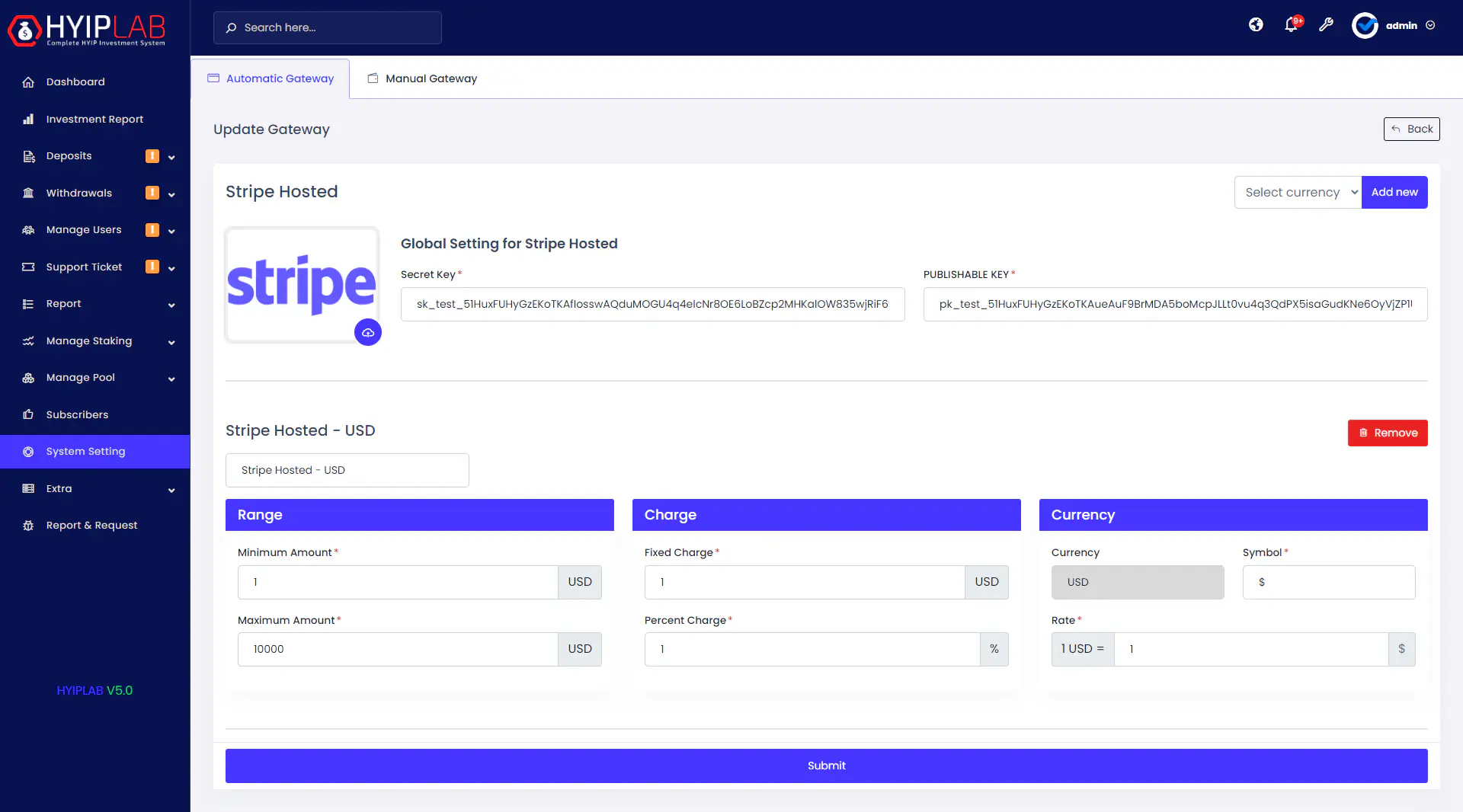Click the search magnifier icon
This screenshot has width=1463, height=812.
tap(231, 27)
